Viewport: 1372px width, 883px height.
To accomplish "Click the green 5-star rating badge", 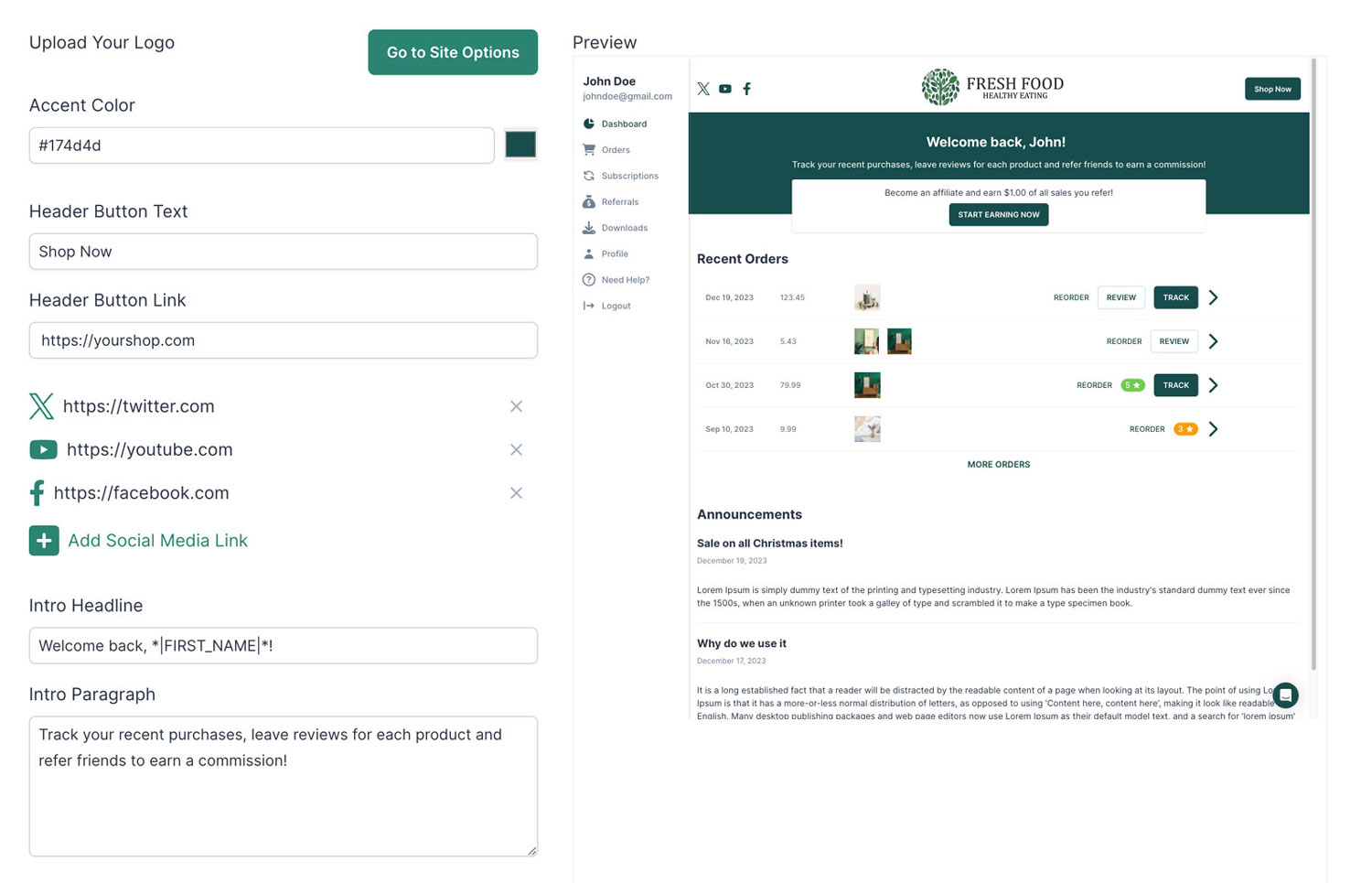I will click(x=1132, y=385).
